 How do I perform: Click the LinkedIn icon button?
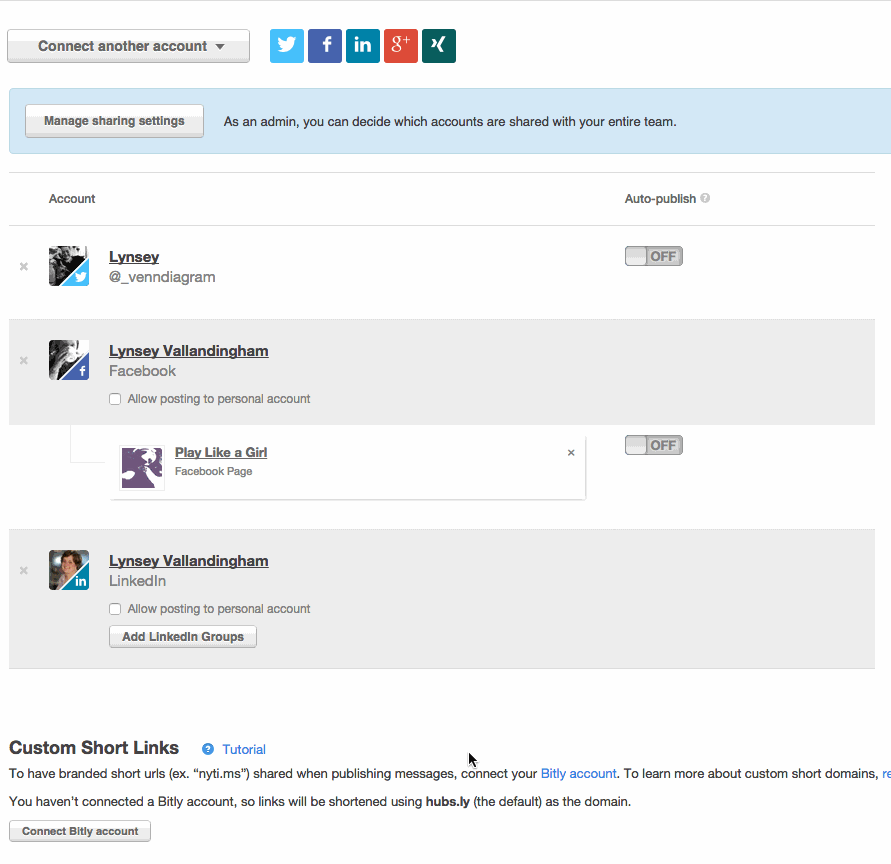(x=363, y=46)
